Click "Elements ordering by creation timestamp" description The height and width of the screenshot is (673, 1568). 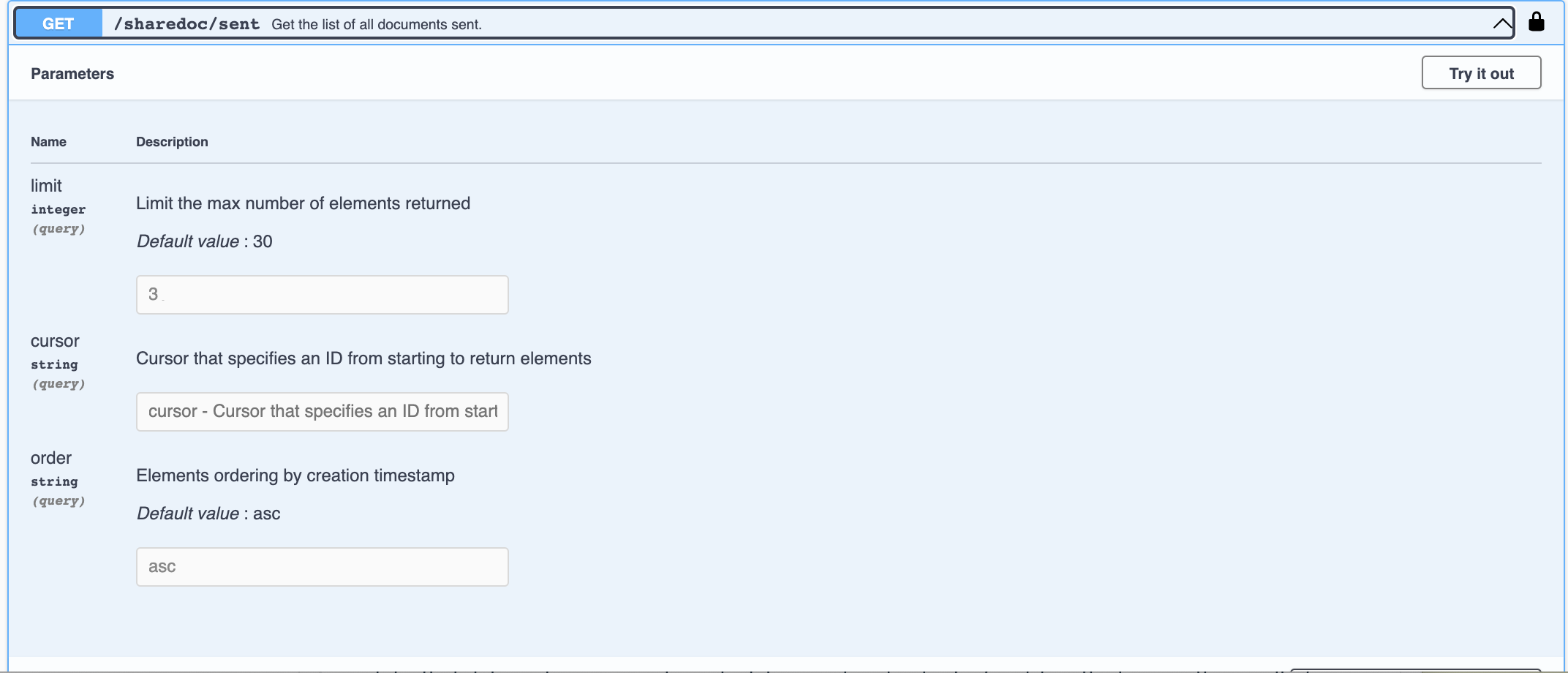[295, 475]
